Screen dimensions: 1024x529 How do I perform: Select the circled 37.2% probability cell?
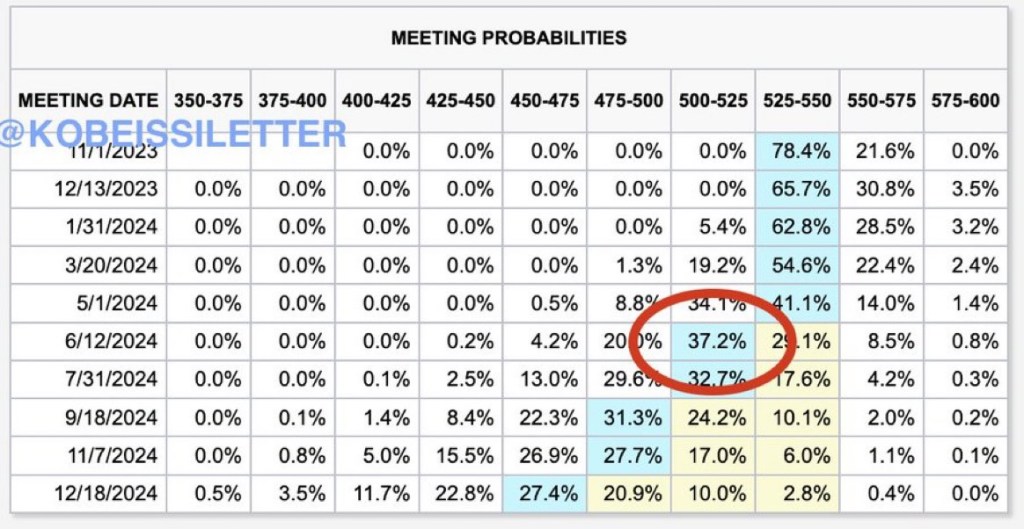(717, 341)
